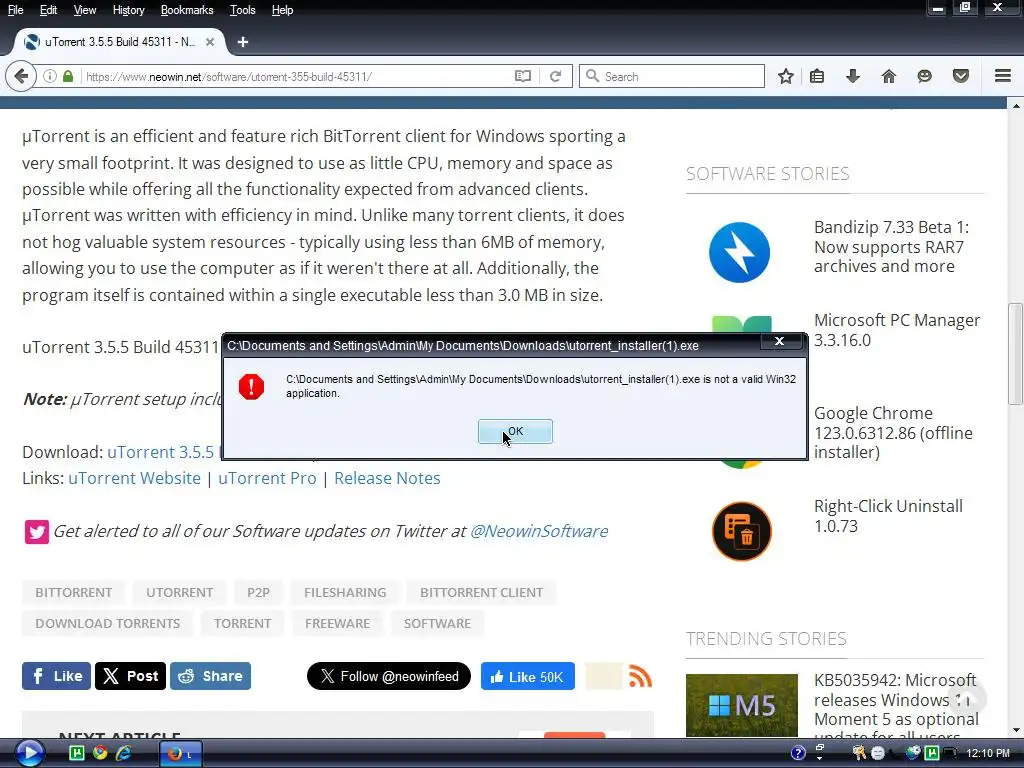This screenshot has width=1024, height=768.
Task: Show bookmarks list icon
Action: coord(817,76)
